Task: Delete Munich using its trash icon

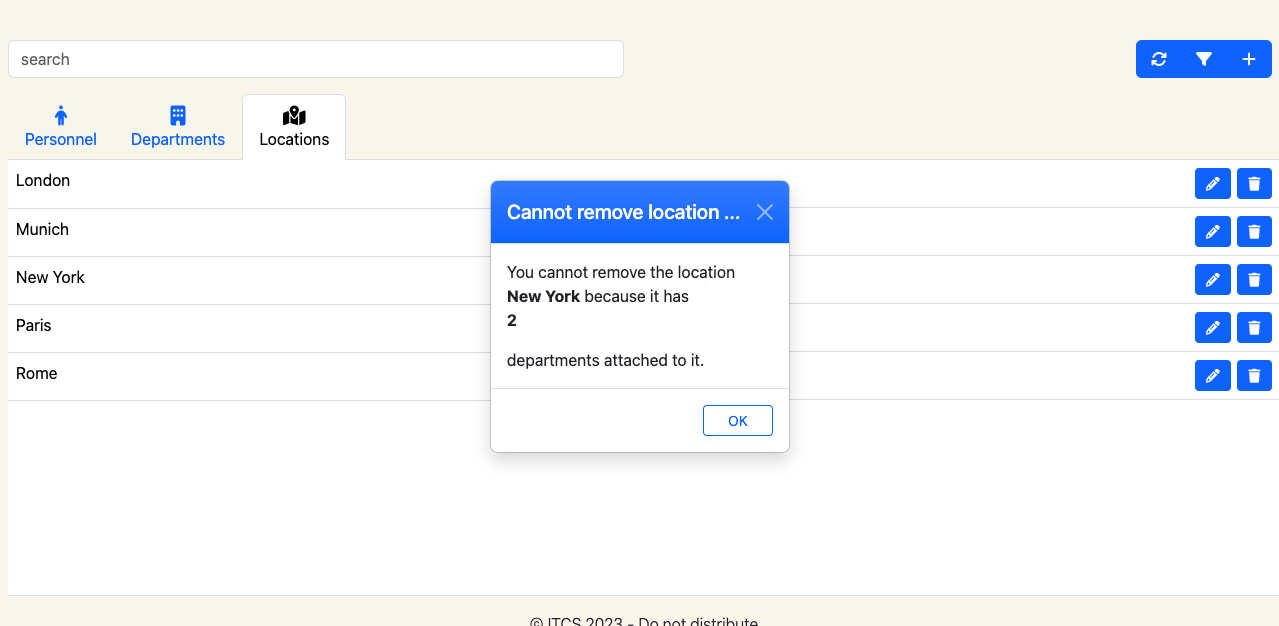Action: (x=1254, y=231)
